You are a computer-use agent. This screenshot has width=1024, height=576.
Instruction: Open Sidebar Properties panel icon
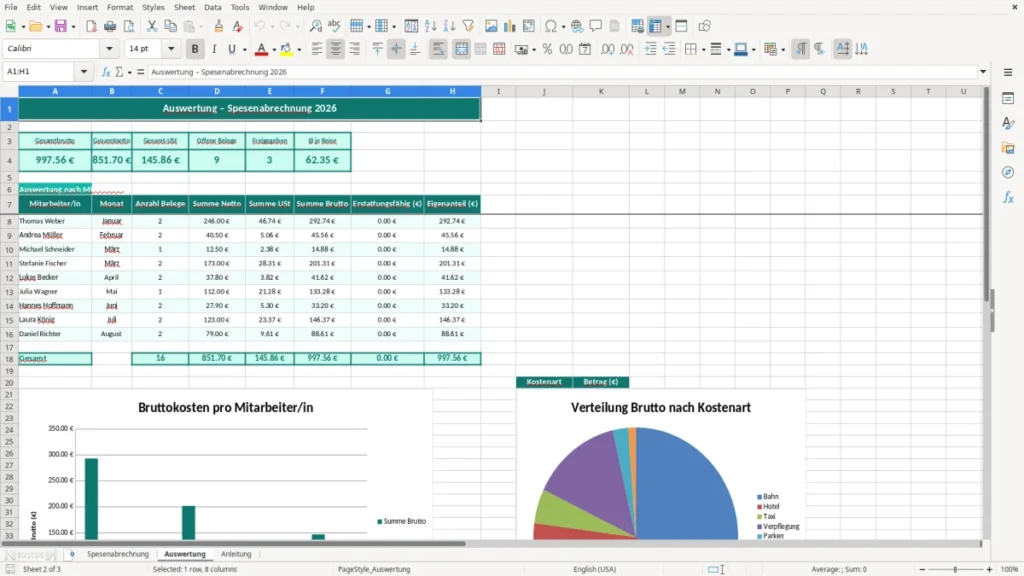1008,99
